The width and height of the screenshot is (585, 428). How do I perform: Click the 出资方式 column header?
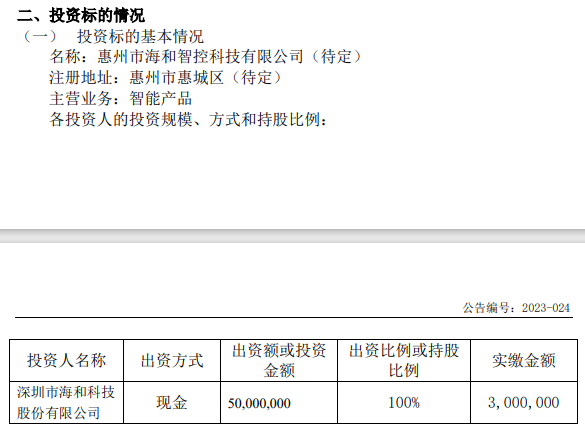[172, 360]
